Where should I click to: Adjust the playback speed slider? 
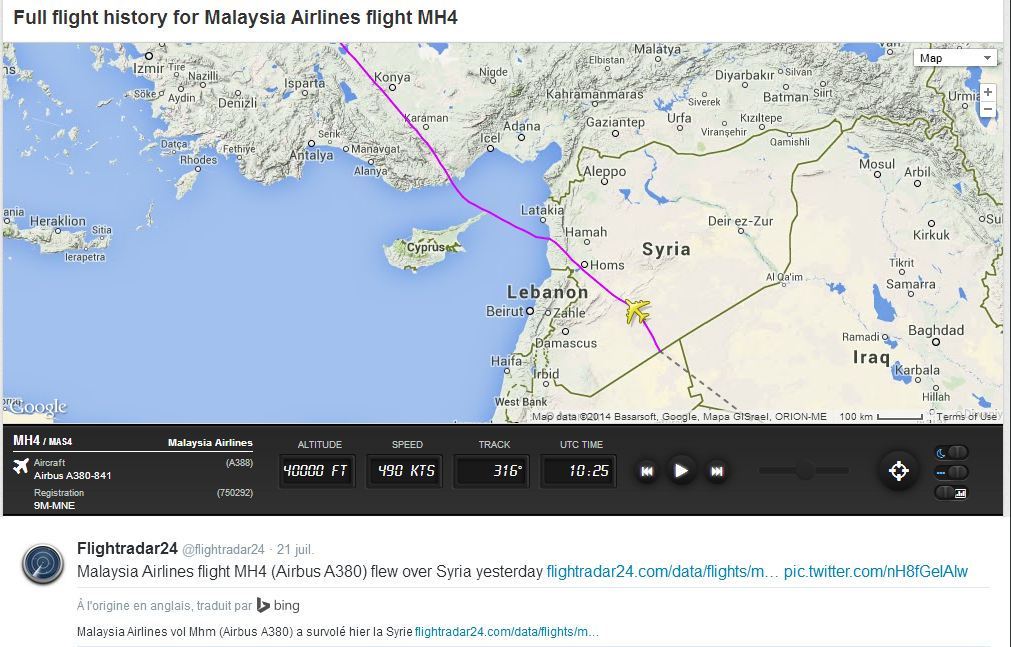click(x=804, y=471)
